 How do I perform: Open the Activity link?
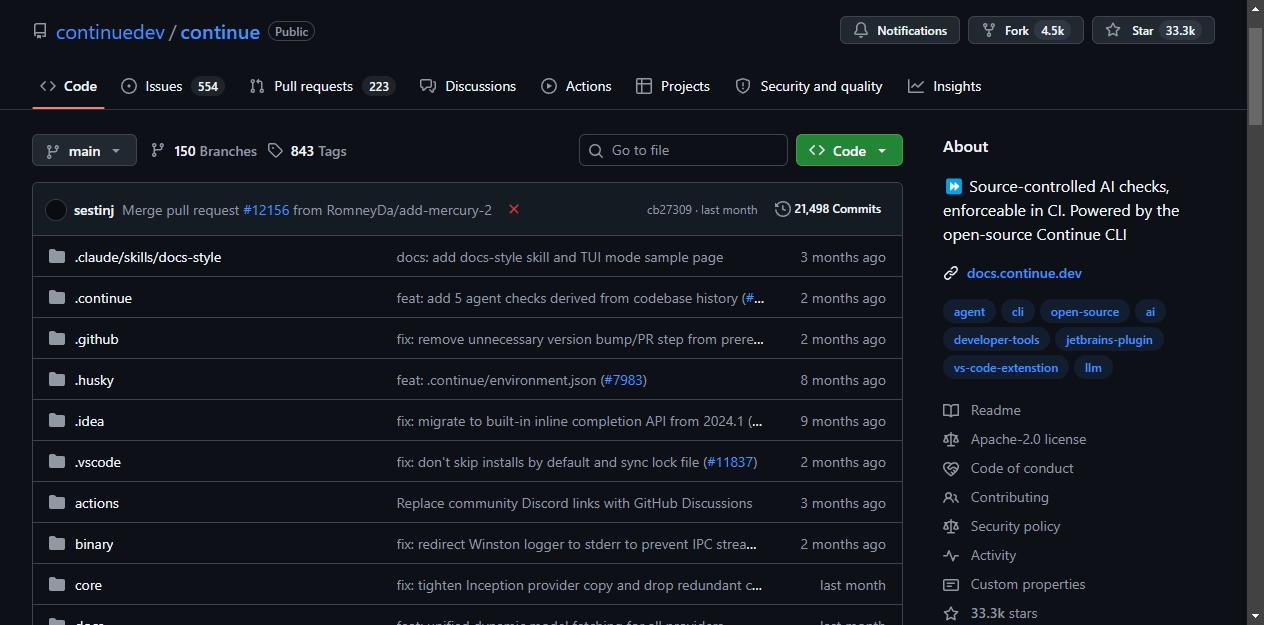tap(980, 555)
